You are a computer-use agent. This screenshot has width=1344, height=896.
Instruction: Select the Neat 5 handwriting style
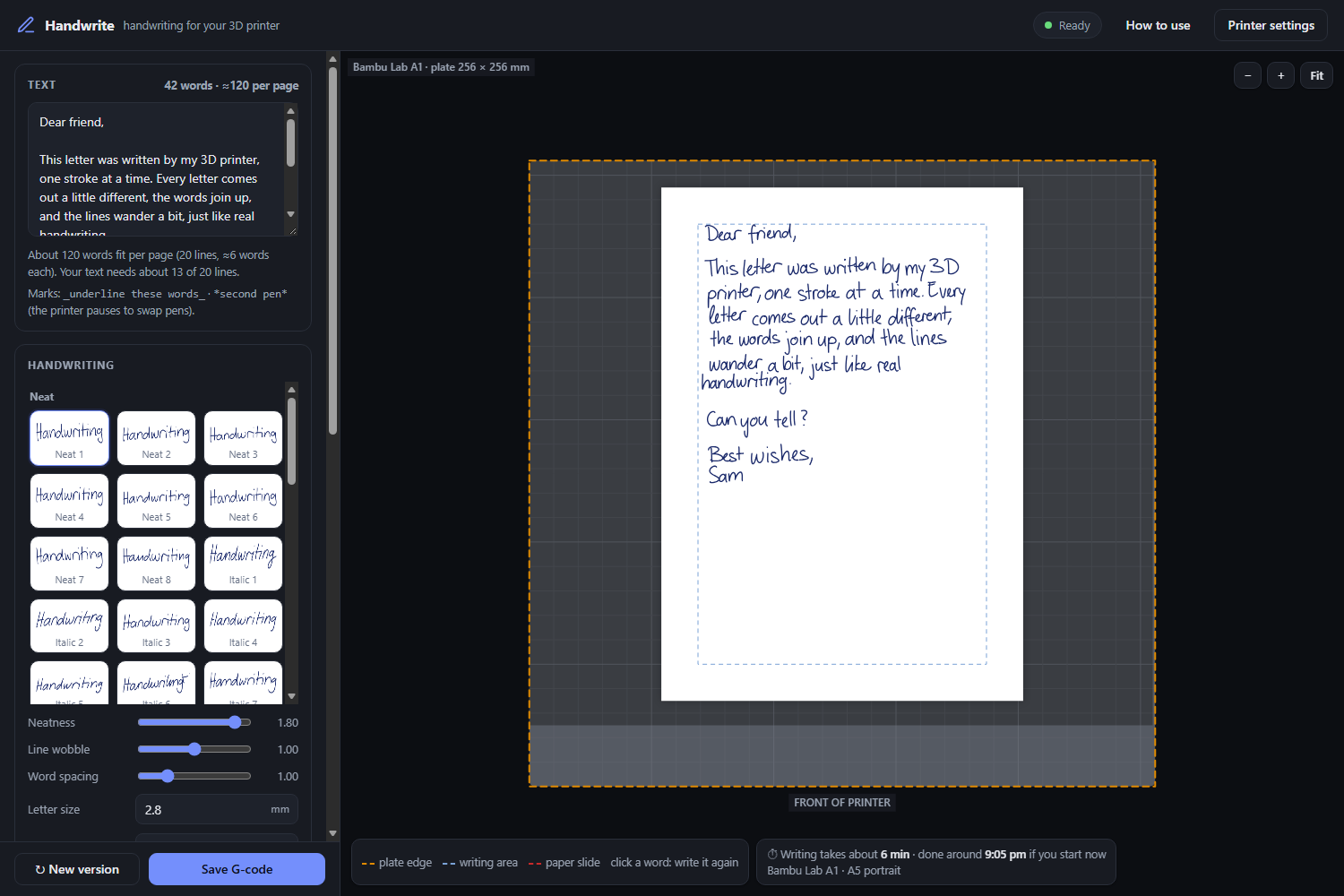coord(156,501)
